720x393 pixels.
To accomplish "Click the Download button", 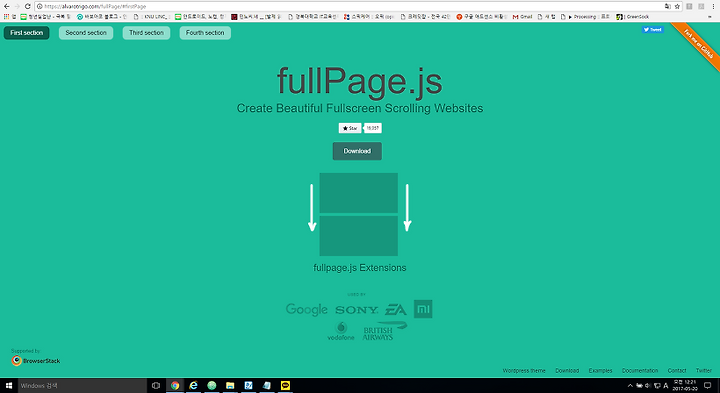I will coord(357,151).
